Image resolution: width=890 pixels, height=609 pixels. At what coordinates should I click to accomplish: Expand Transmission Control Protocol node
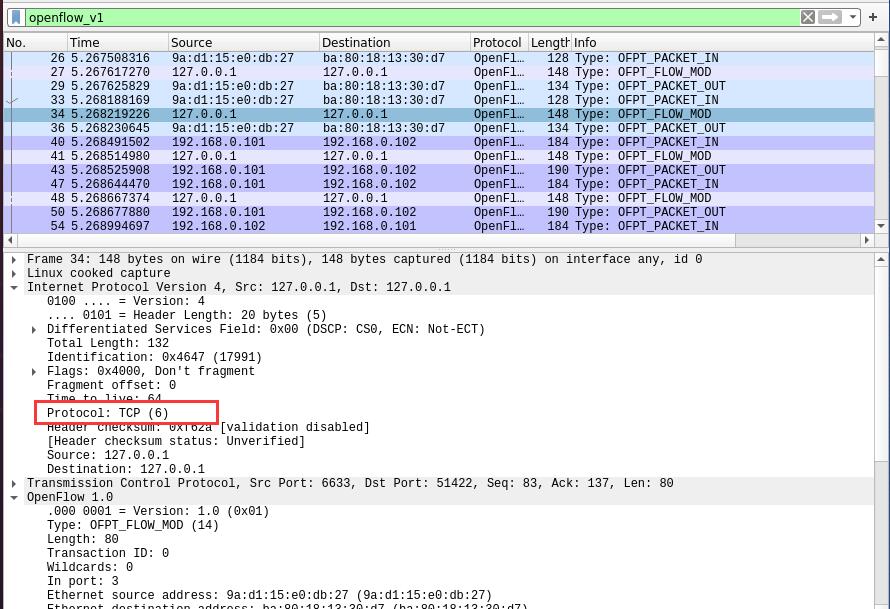point(14,484)
